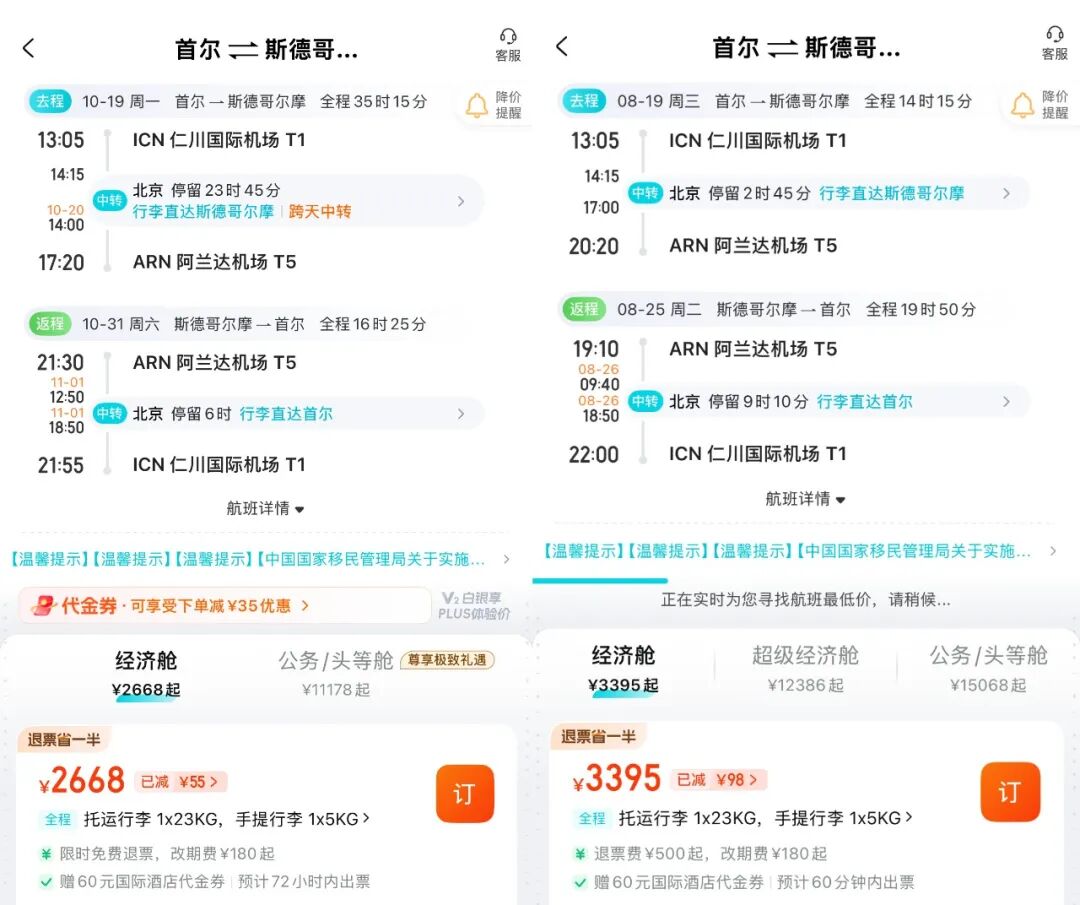
Task: Tap 中转 badge for 2时45分 Beijing layover
Action: [x=645, y=193]
